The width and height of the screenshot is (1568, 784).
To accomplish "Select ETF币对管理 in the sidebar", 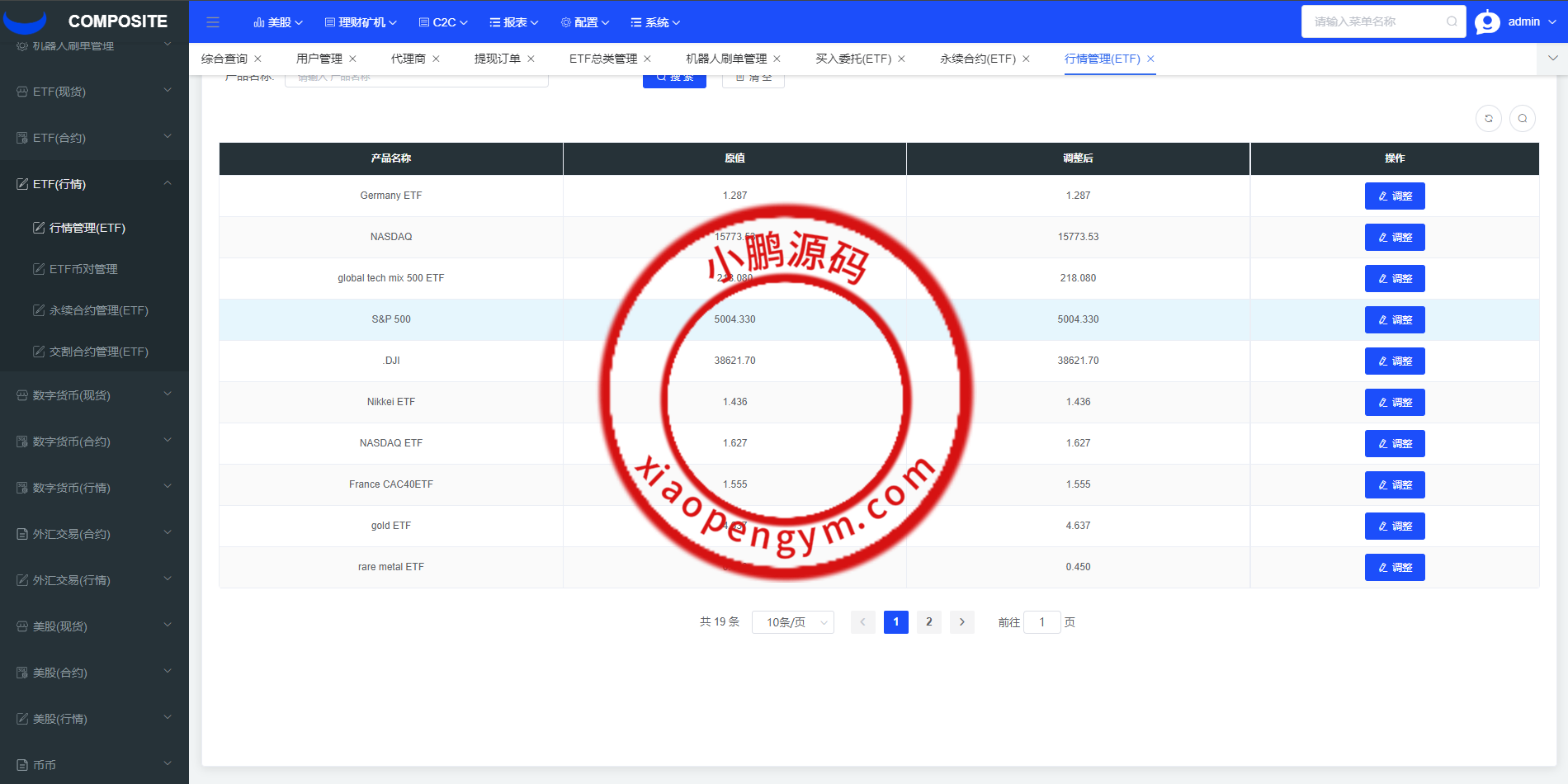I will [83, 269].
